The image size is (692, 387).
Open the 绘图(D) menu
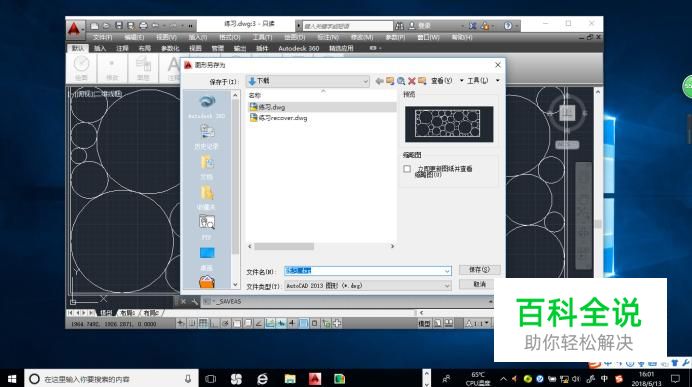coord(294,38)
